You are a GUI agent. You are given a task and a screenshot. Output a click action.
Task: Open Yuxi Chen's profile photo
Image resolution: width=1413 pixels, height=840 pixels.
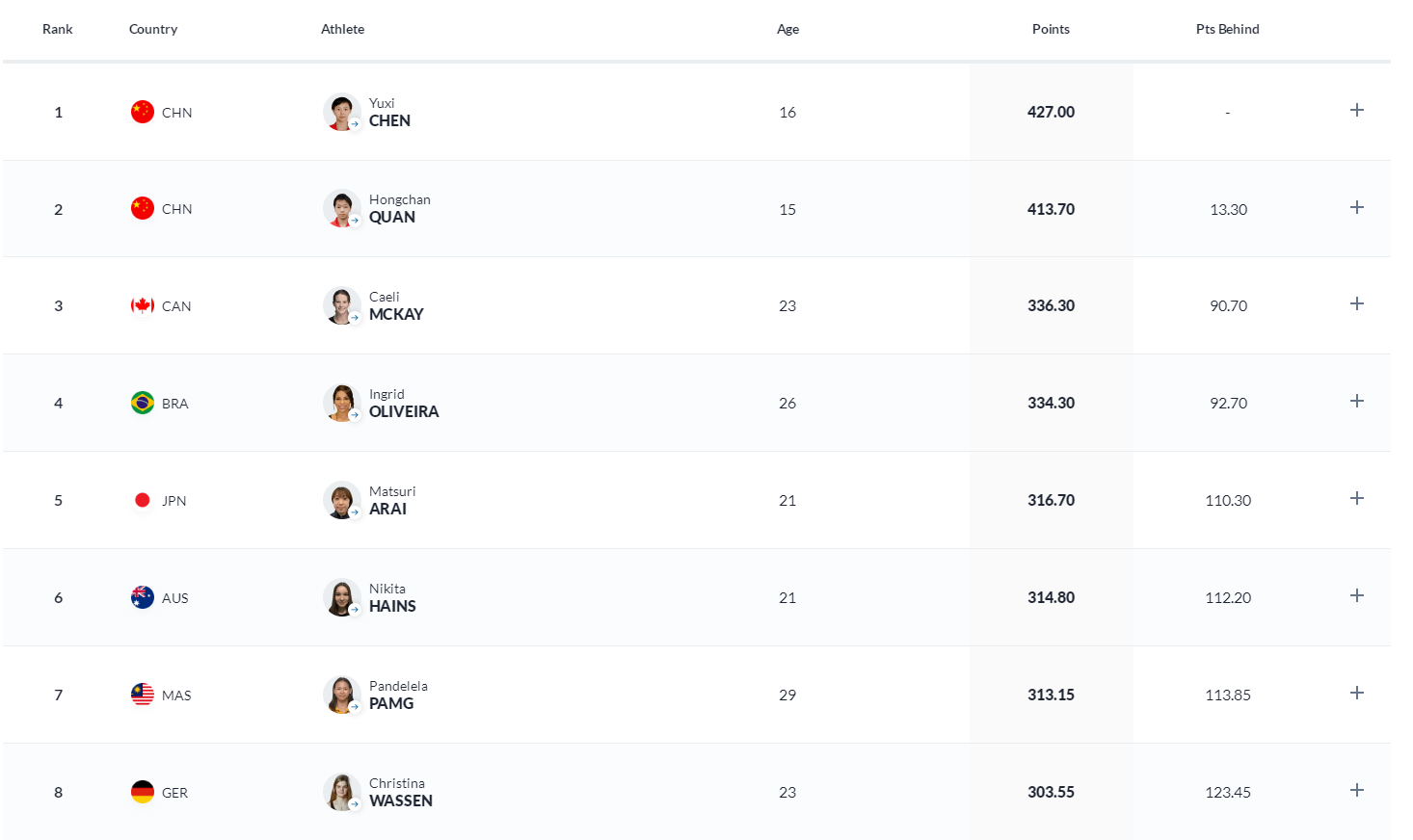[x=341, y=112]
